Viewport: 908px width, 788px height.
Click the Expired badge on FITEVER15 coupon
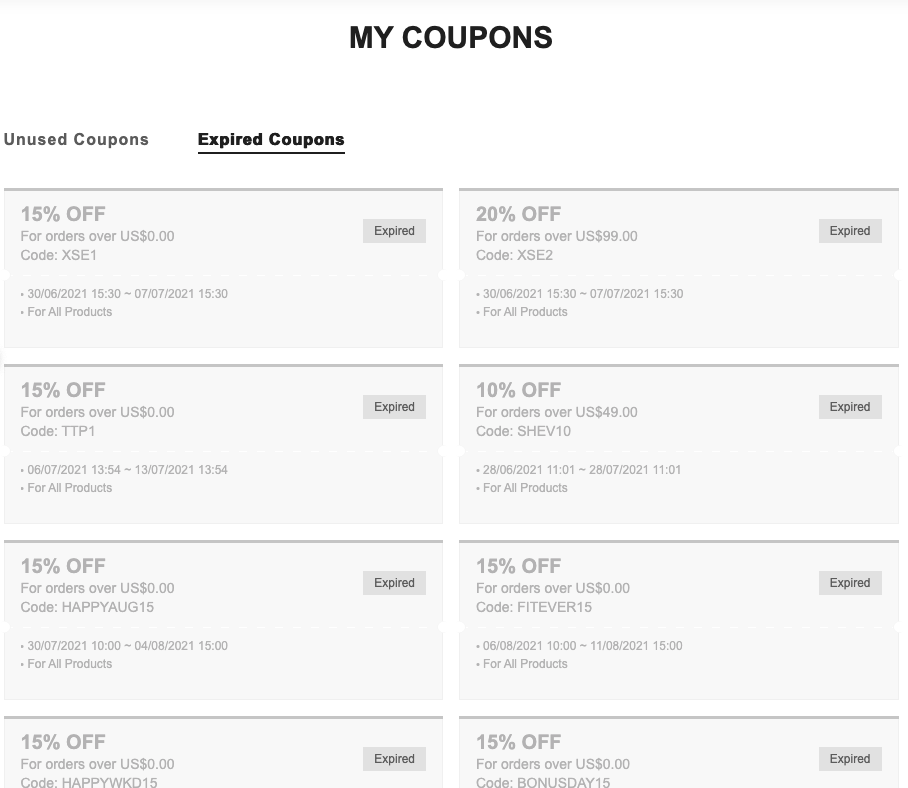pos(850,583)
